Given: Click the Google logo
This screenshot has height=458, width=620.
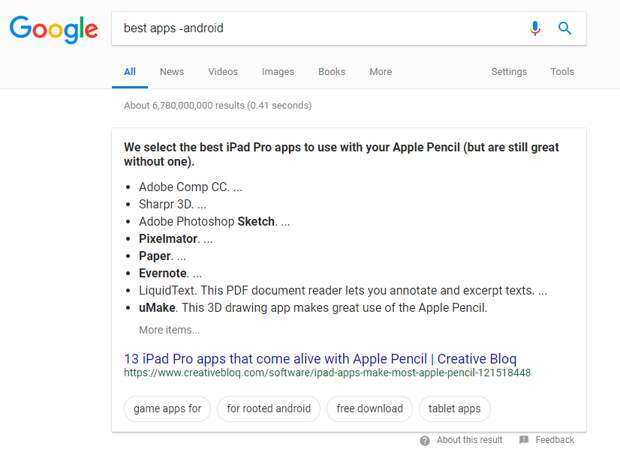Looking at the screenshot, I should pyautogui.click(x=54, y=29).
